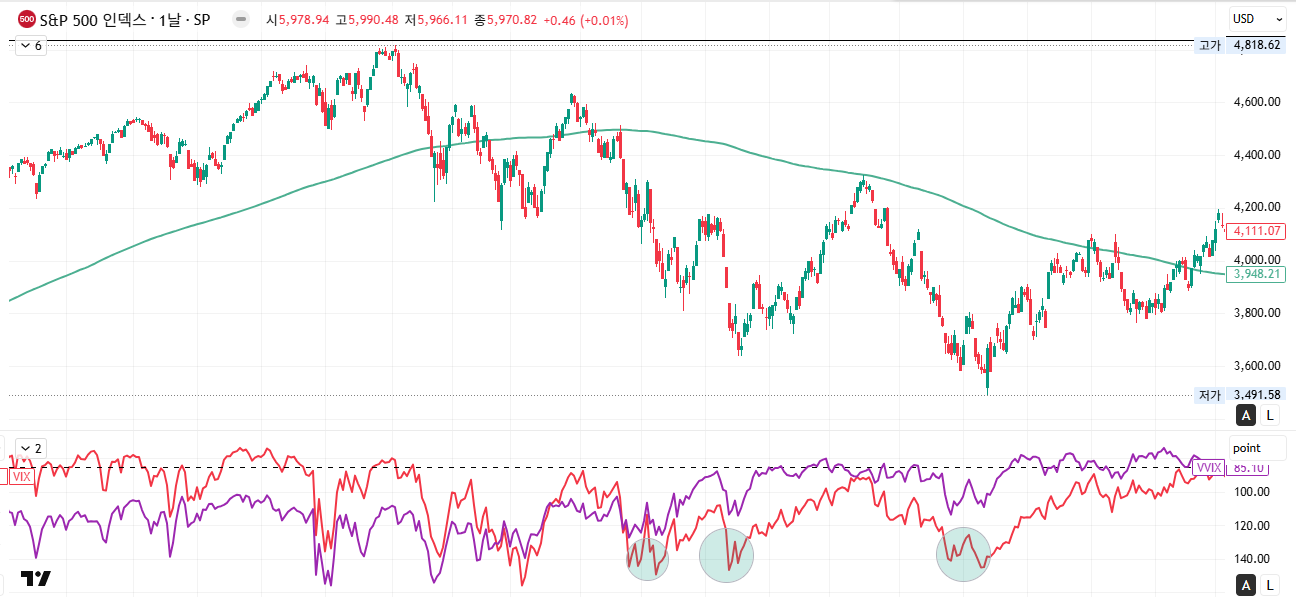1296x597 pixels.
Task: Select the middle highlighted circle on VIX pane
Action: [726, 555]
